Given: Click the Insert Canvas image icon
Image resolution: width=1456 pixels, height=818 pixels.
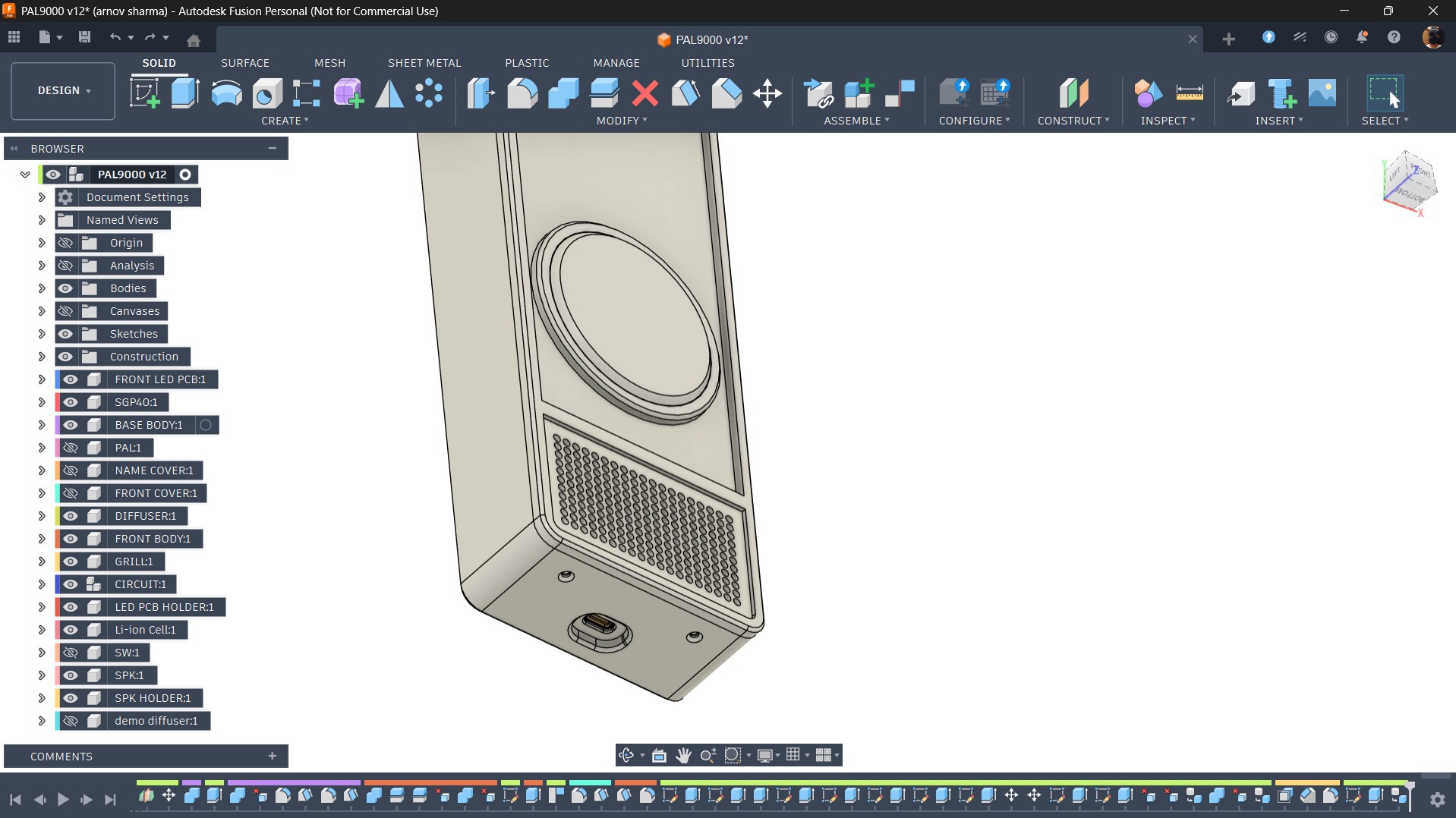Looking at the screenshot, I should point(1322,93).
